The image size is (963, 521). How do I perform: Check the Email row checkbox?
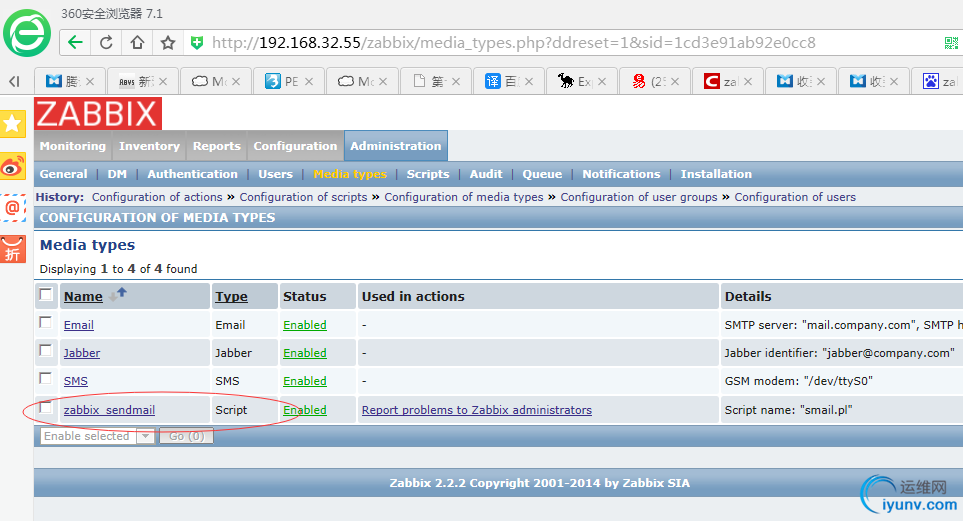pyautogui.click(x=45, y=322)
